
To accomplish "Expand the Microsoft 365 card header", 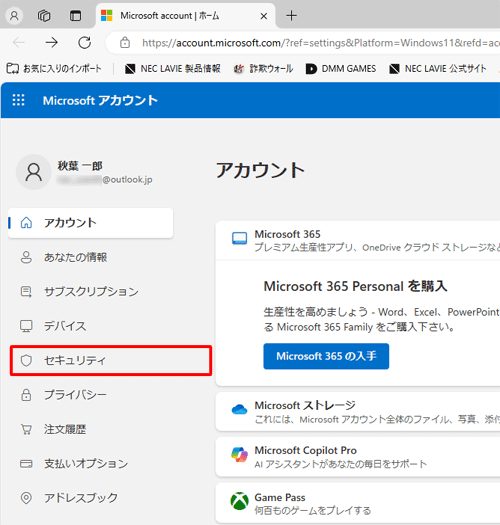I will (358, 240).
